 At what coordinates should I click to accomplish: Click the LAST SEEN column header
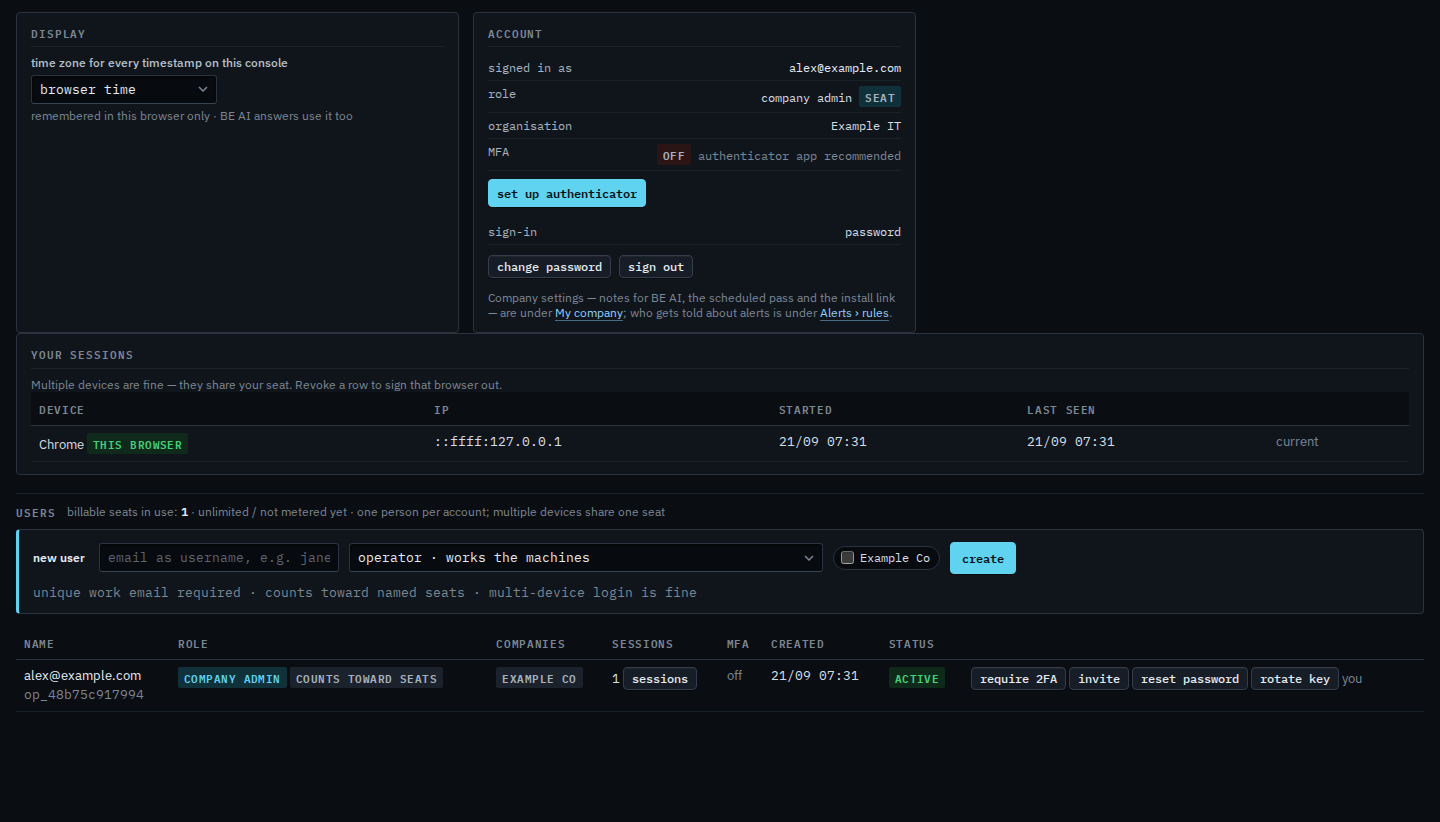point(1061,410)
